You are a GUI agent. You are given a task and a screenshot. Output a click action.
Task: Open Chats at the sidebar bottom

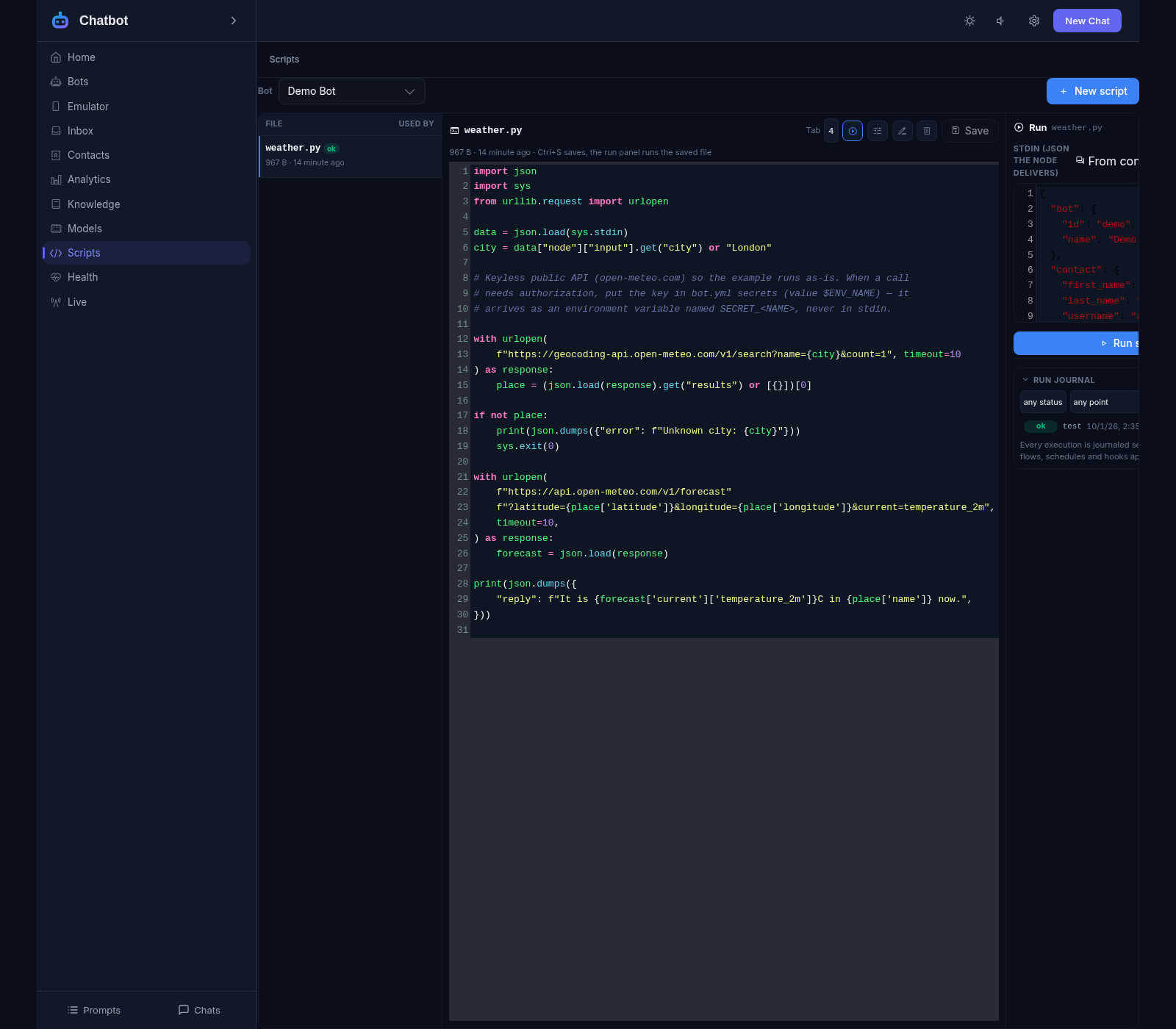point(199,1010)
